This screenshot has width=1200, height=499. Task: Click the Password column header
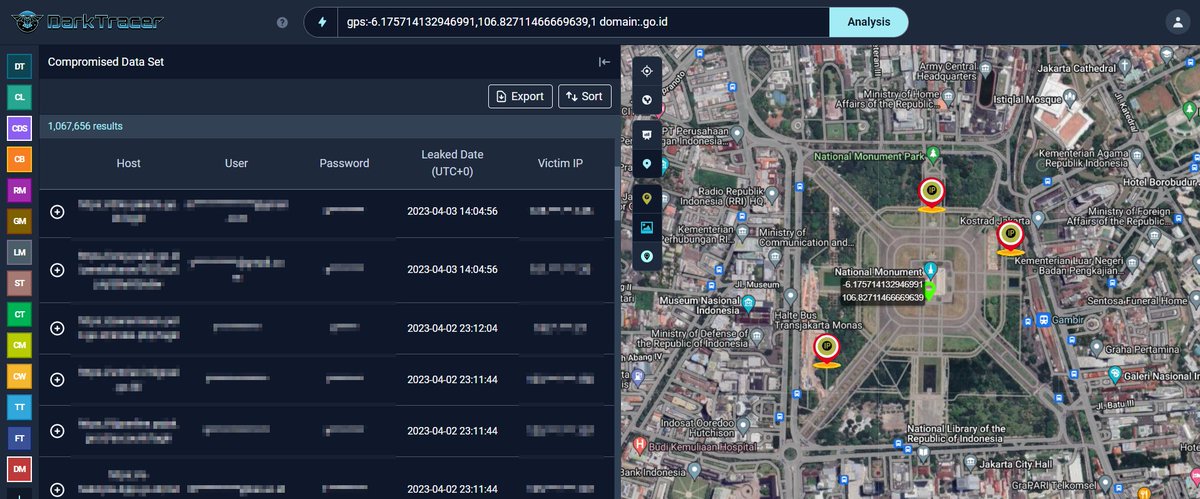point(344,163)
